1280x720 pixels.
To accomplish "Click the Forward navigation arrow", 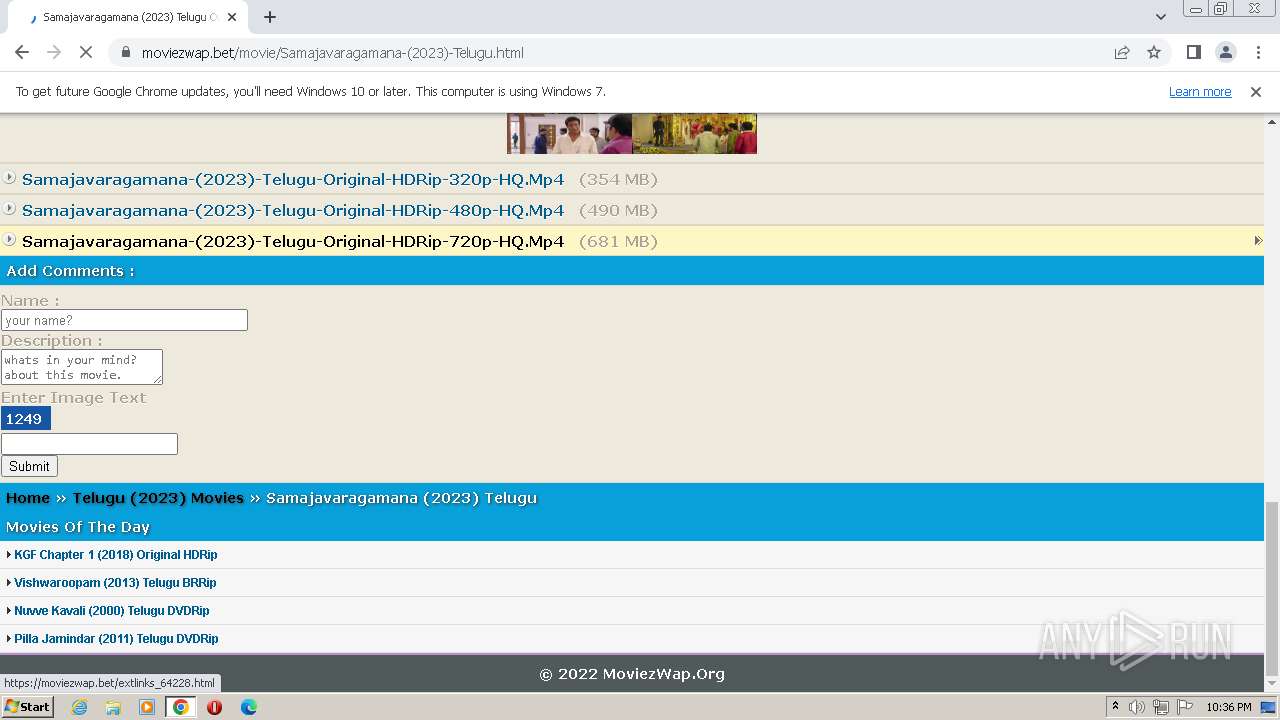I will (x=54, y=52).
